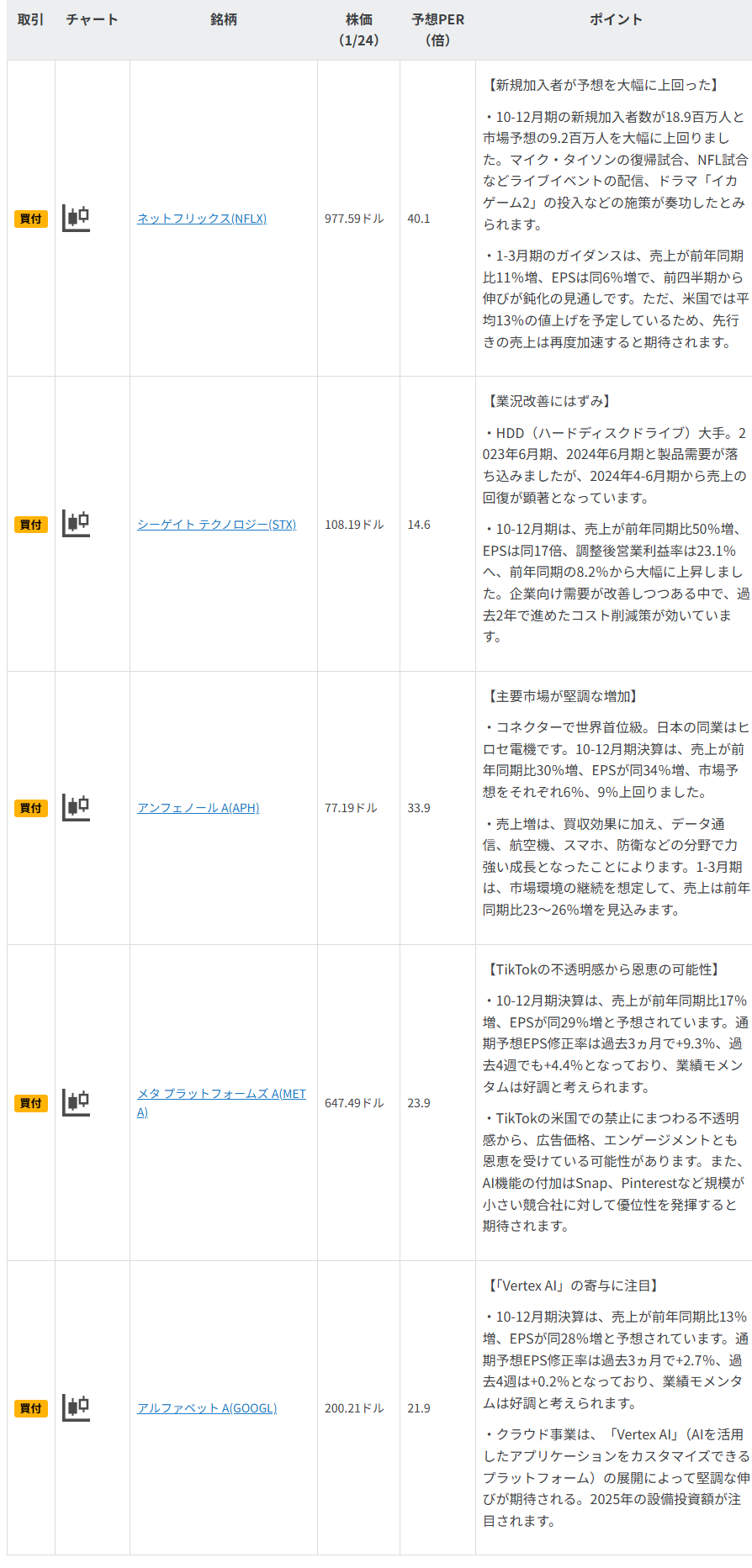Go to the アンフェノール A(APH) link
This screenshot has height=1568, width=752.
198,808
